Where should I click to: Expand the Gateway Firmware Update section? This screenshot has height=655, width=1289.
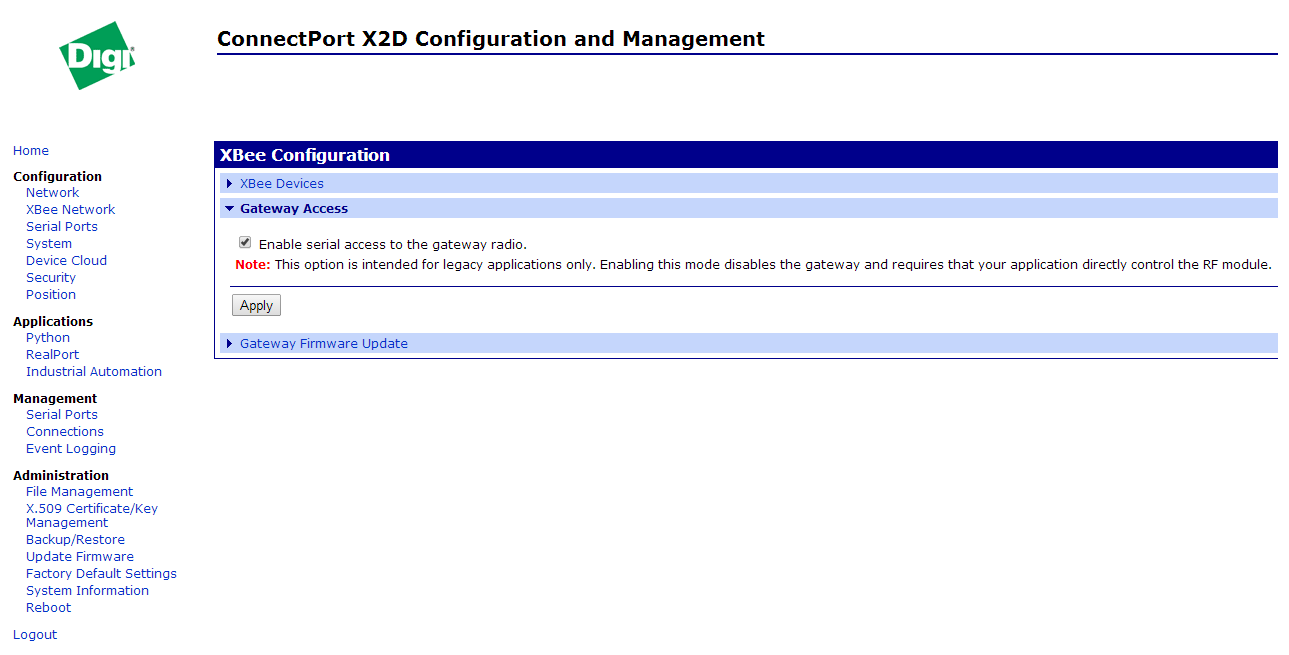[x=323, y=344]
